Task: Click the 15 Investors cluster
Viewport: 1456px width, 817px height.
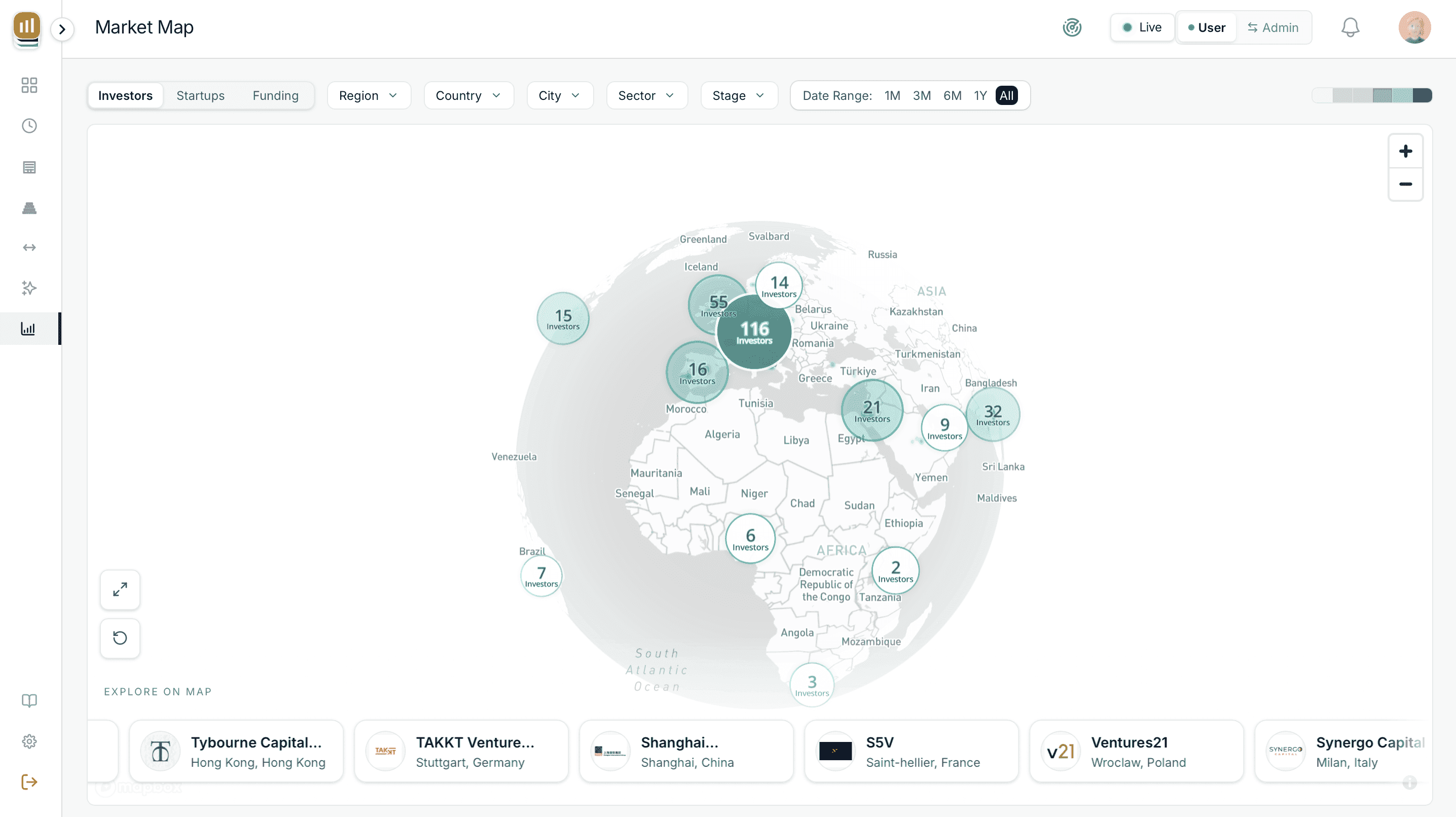Action: point(563,318)
